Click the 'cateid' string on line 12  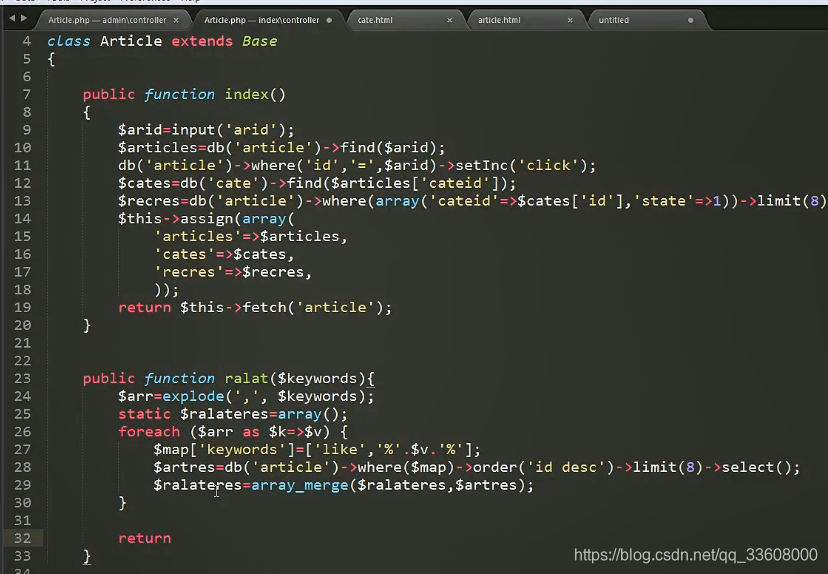coord(456,183)
